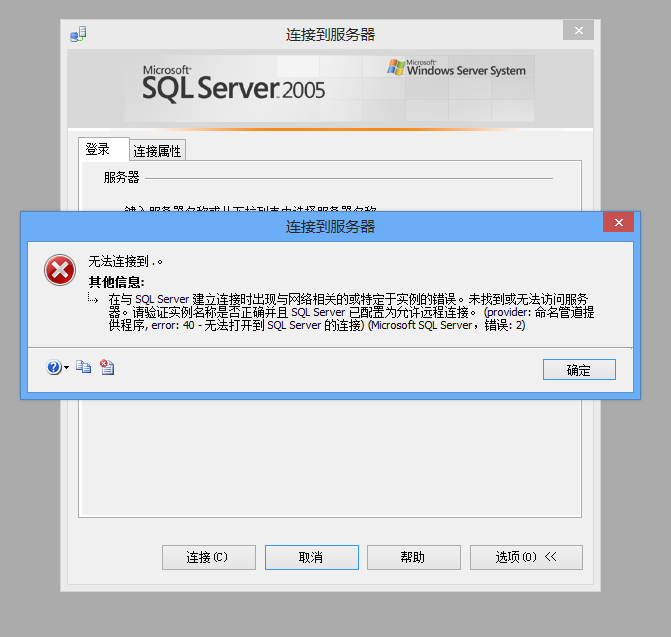Click the 连接(C) button
This screenshot has width=671, height=637.
coord(208,557)
